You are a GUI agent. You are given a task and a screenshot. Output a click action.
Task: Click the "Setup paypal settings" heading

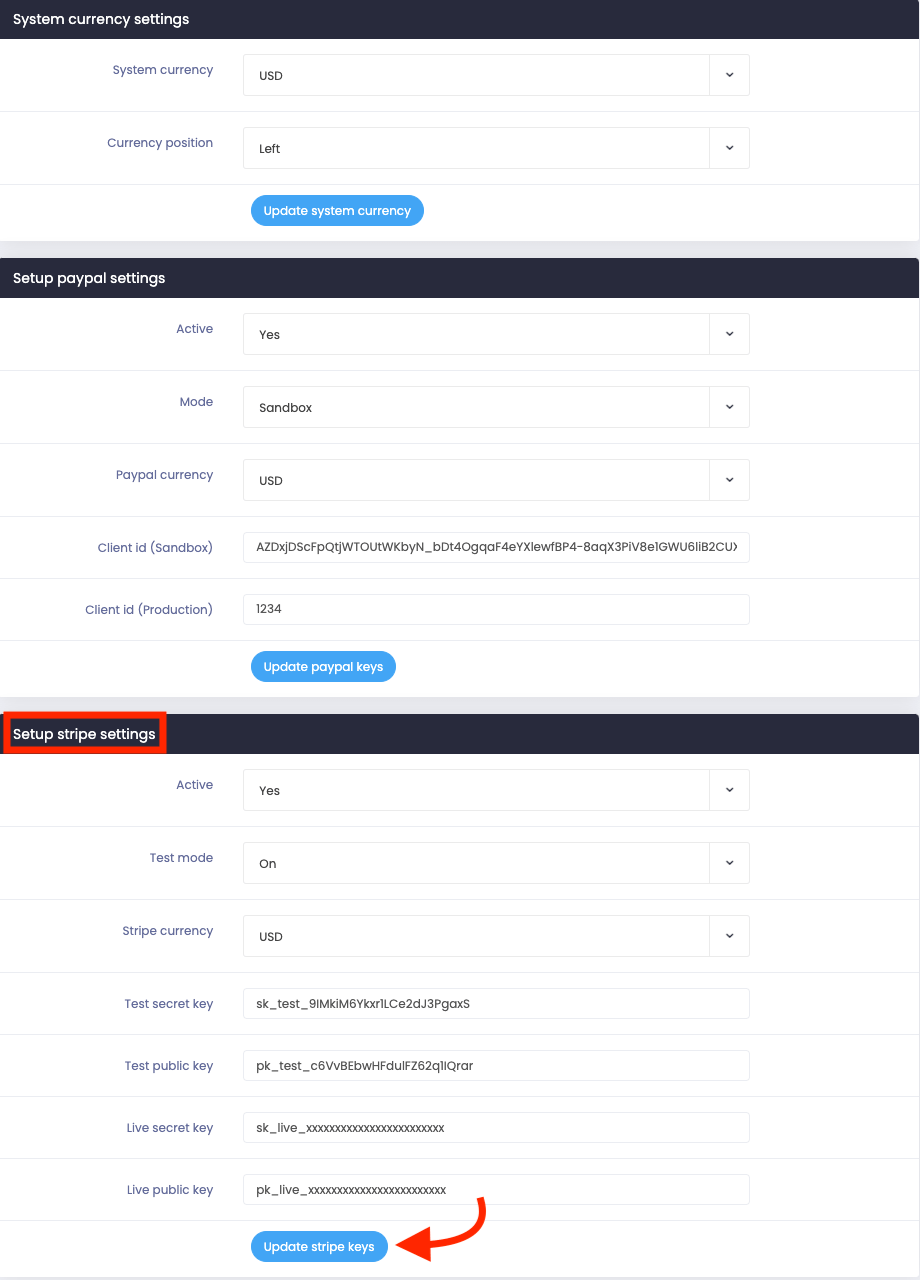tap(89, 278)
